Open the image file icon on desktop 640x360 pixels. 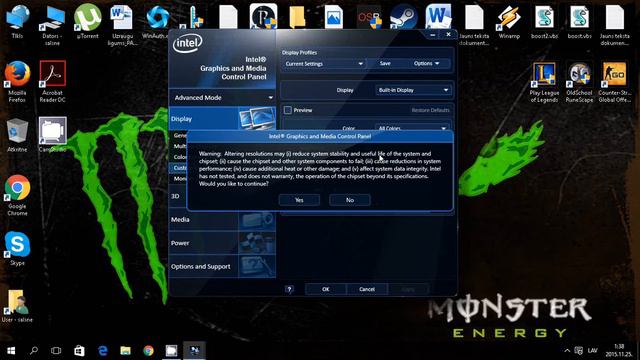[x=333, y=17]
